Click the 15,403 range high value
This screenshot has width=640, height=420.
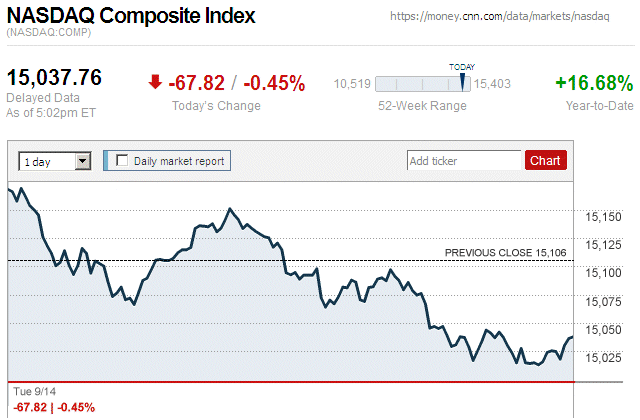[x=493, y=84]
